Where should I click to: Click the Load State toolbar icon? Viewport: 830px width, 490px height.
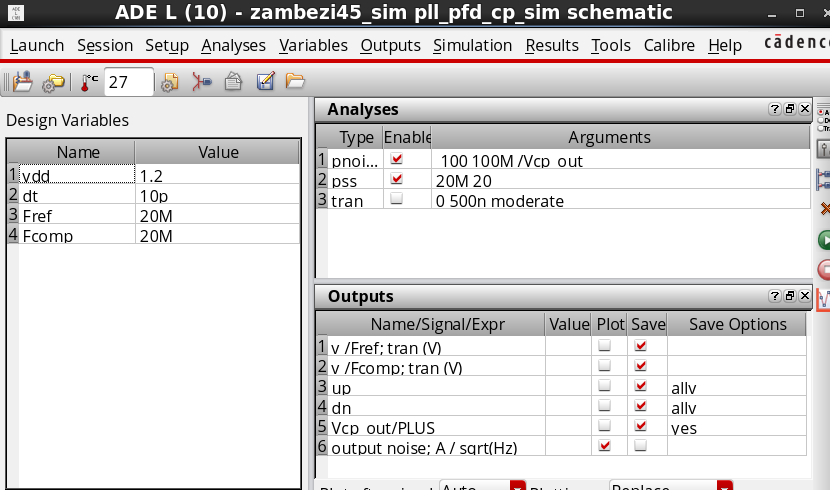point(23,82)
